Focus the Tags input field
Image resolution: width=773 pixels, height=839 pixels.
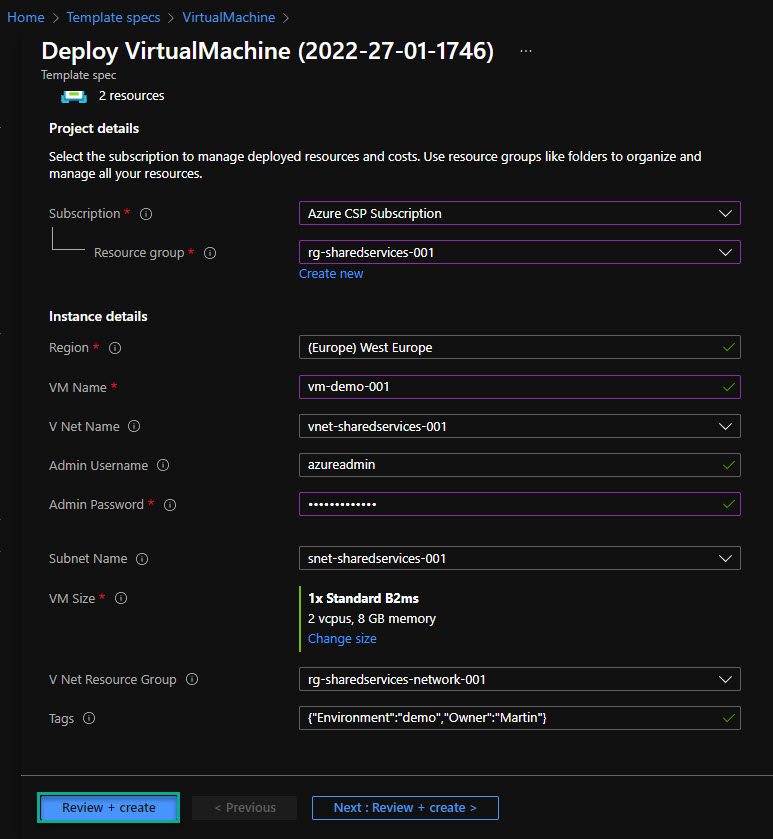point(519,718)
